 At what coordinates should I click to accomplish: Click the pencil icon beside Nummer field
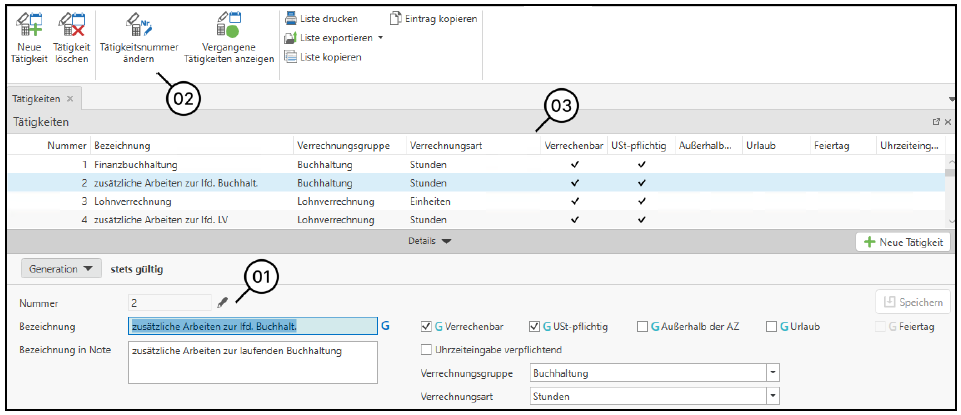tap(222, 301)
